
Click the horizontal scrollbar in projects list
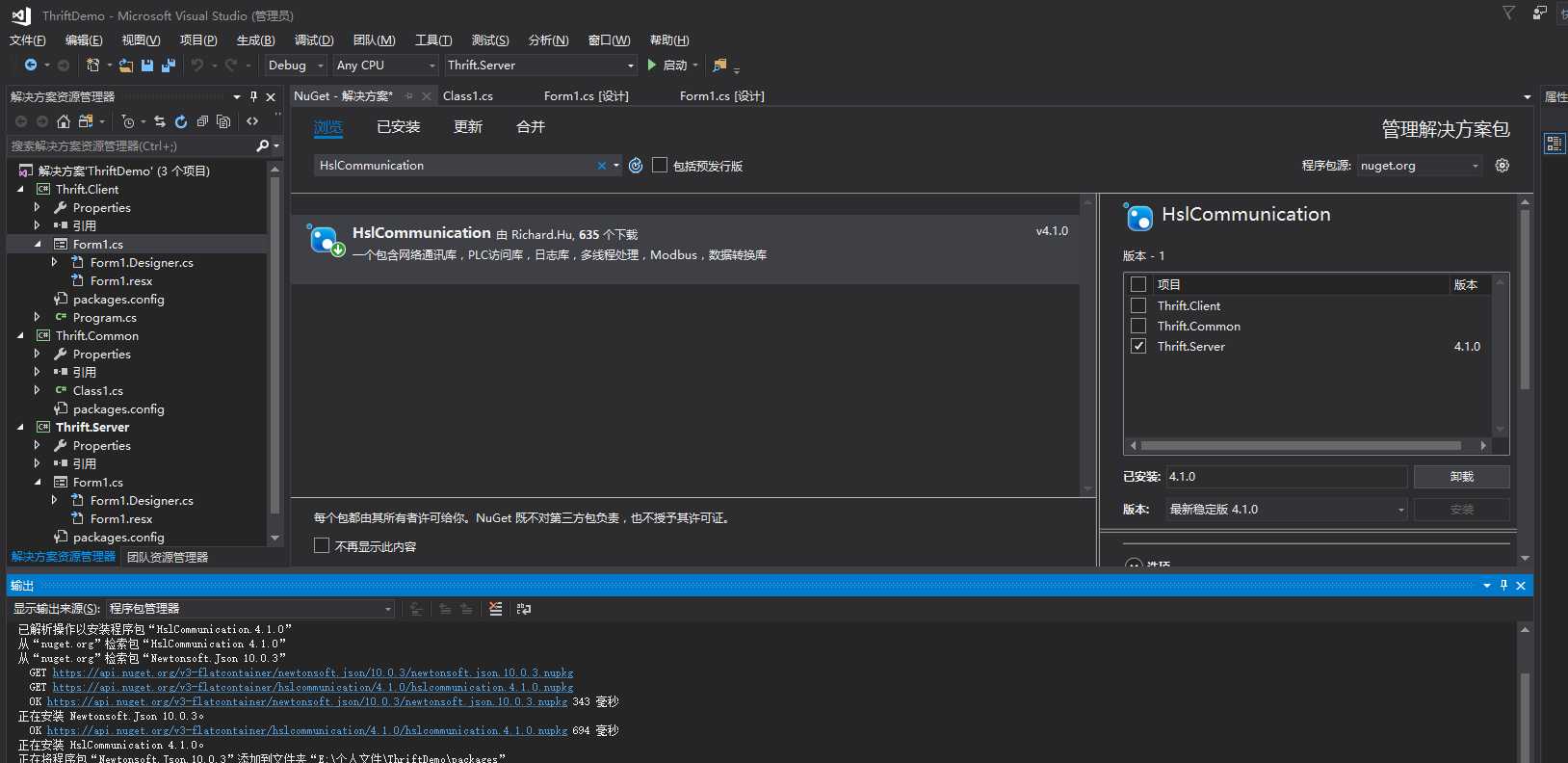(x=1300, y=446)
